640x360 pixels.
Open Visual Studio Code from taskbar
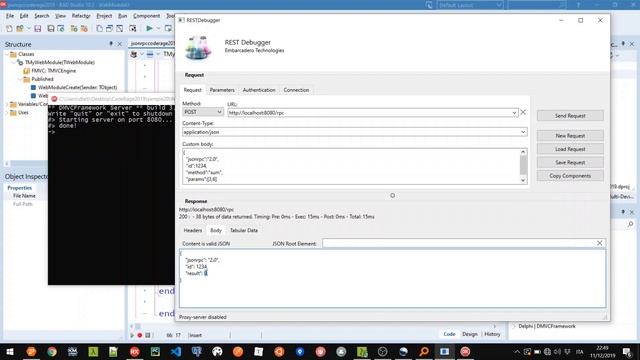[176, 351]
